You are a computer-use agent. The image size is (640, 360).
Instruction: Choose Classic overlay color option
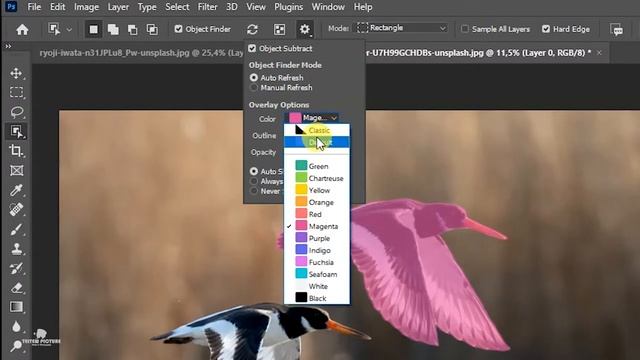pyautogui.click(x=317, y=130)
